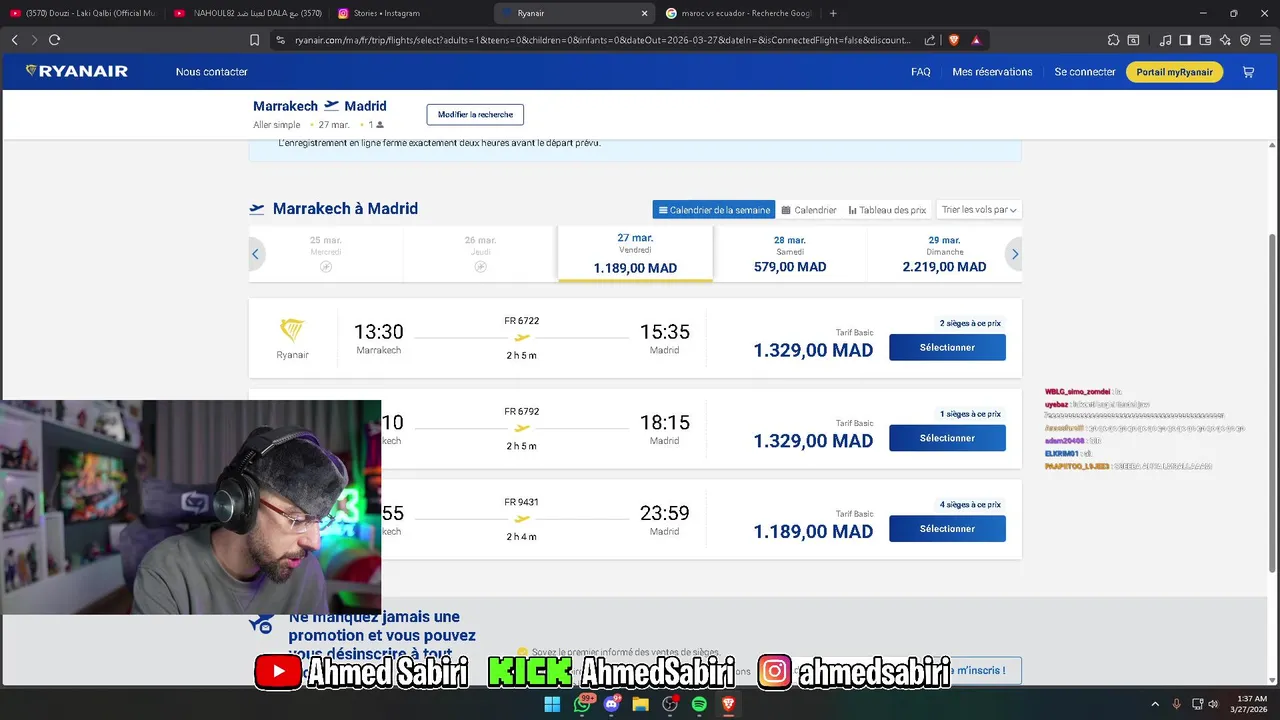The height and width of the screenshot is (720, 1280).
Task: Open the Brave Shields lion icon
Action: (x=953, y=40)
